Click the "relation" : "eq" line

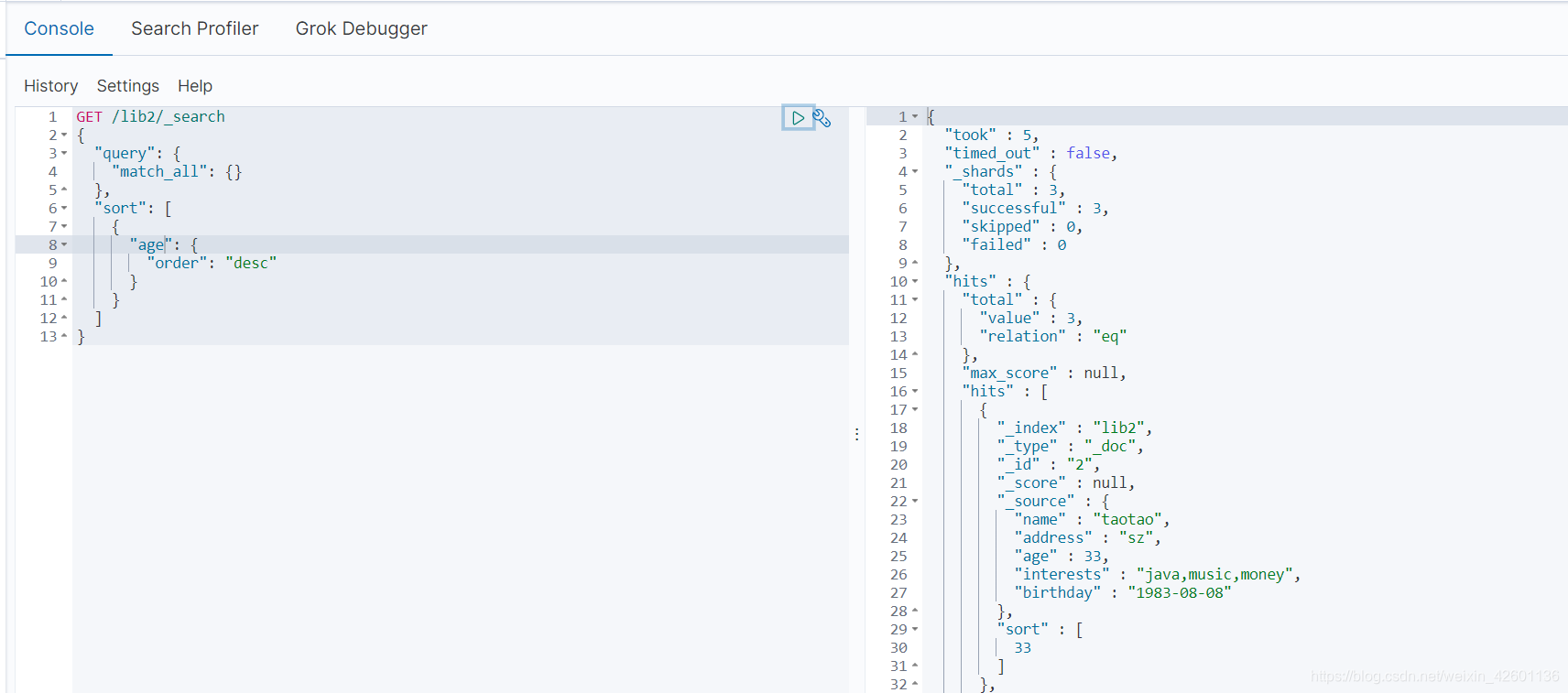pos(1053,336)
